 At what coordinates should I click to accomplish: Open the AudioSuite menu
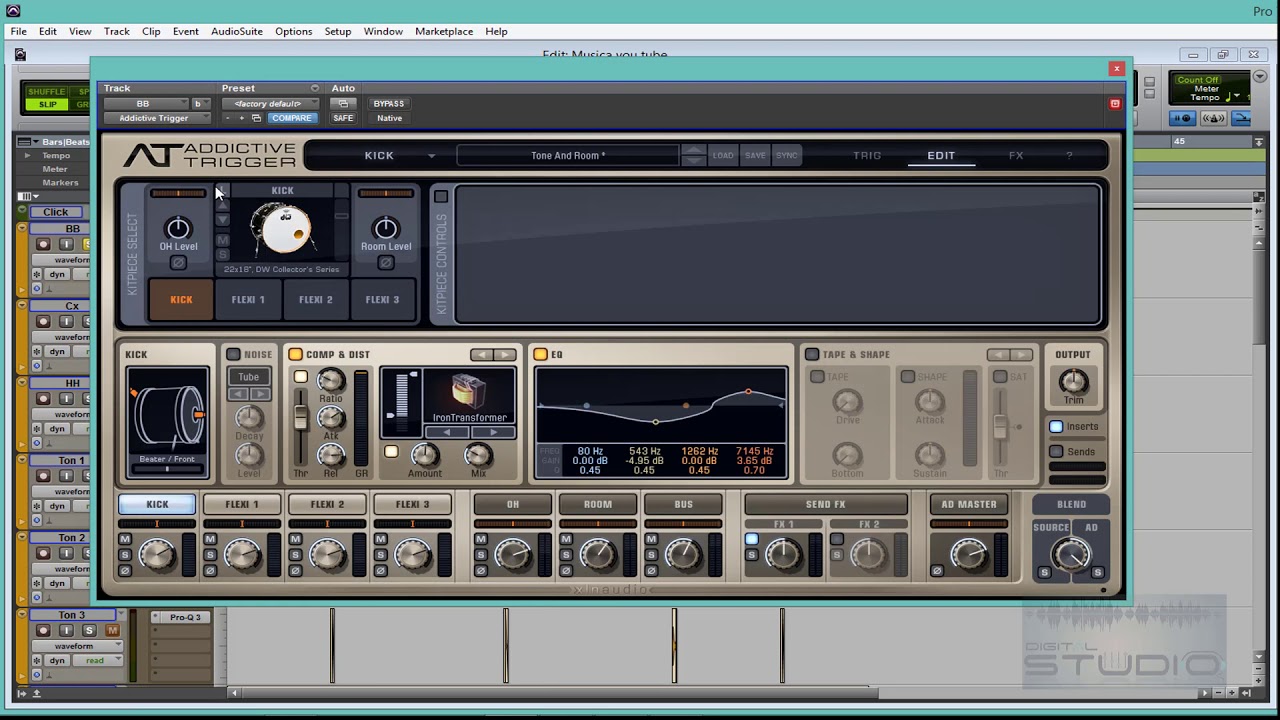[x=237, y=31]
